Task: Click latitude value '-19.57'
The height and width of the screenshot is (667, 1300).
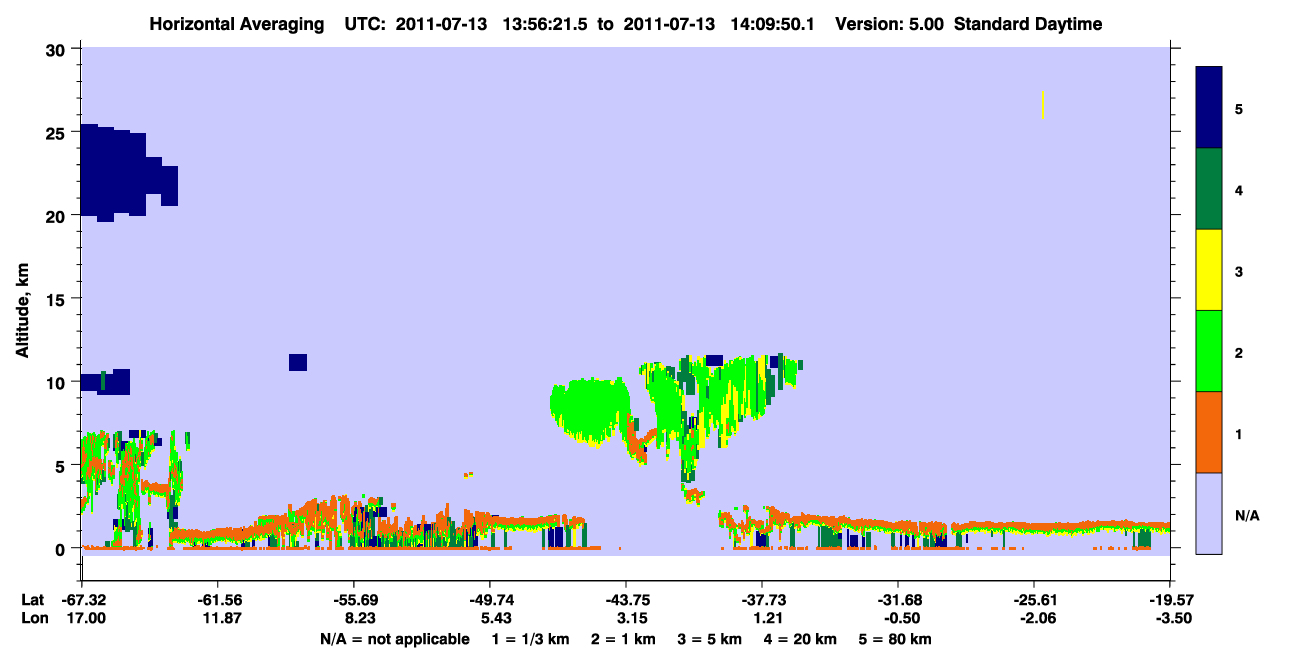Action: coord(1170,600)
